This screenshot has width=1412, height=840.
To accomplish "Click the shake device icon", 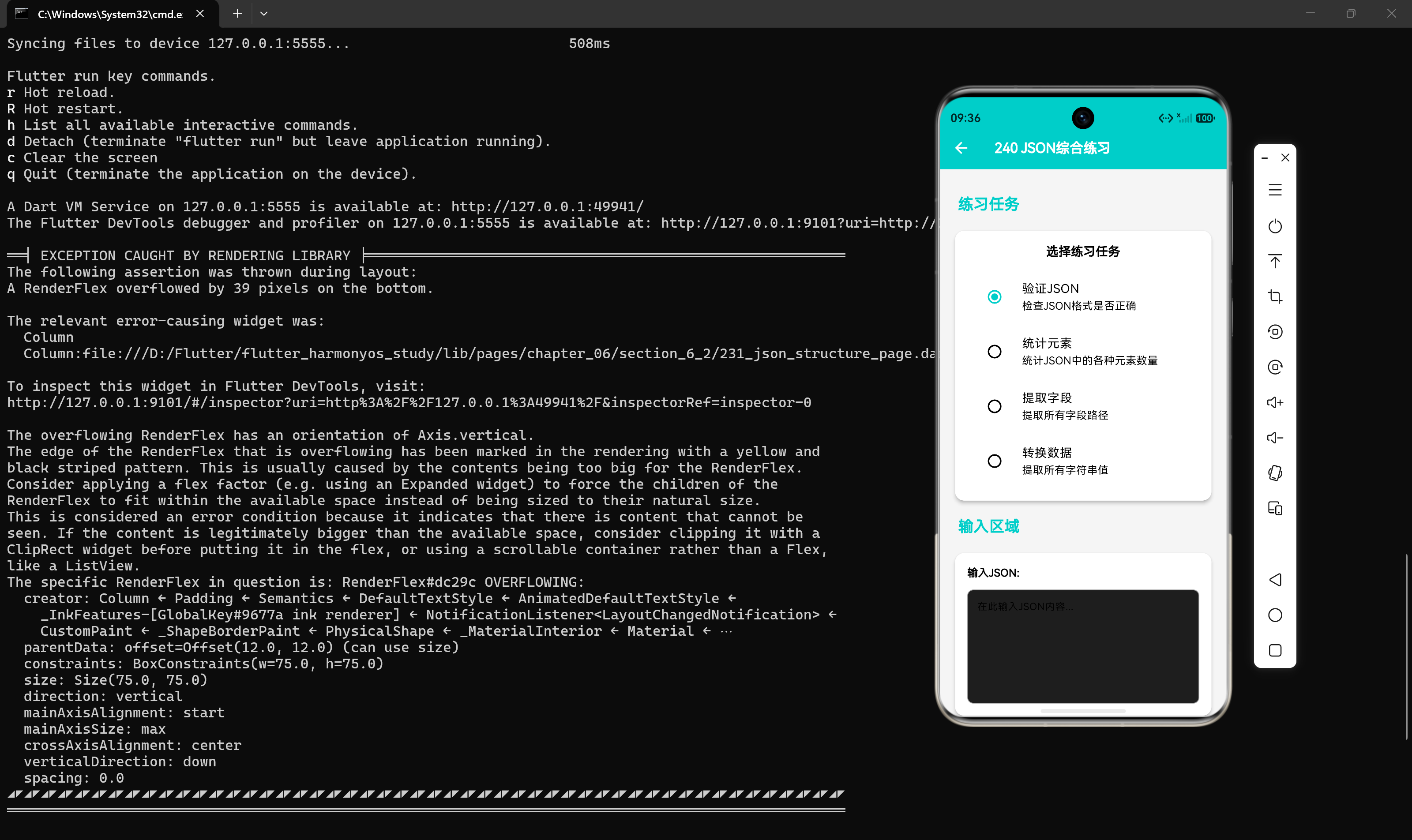I will [1274, 473].
